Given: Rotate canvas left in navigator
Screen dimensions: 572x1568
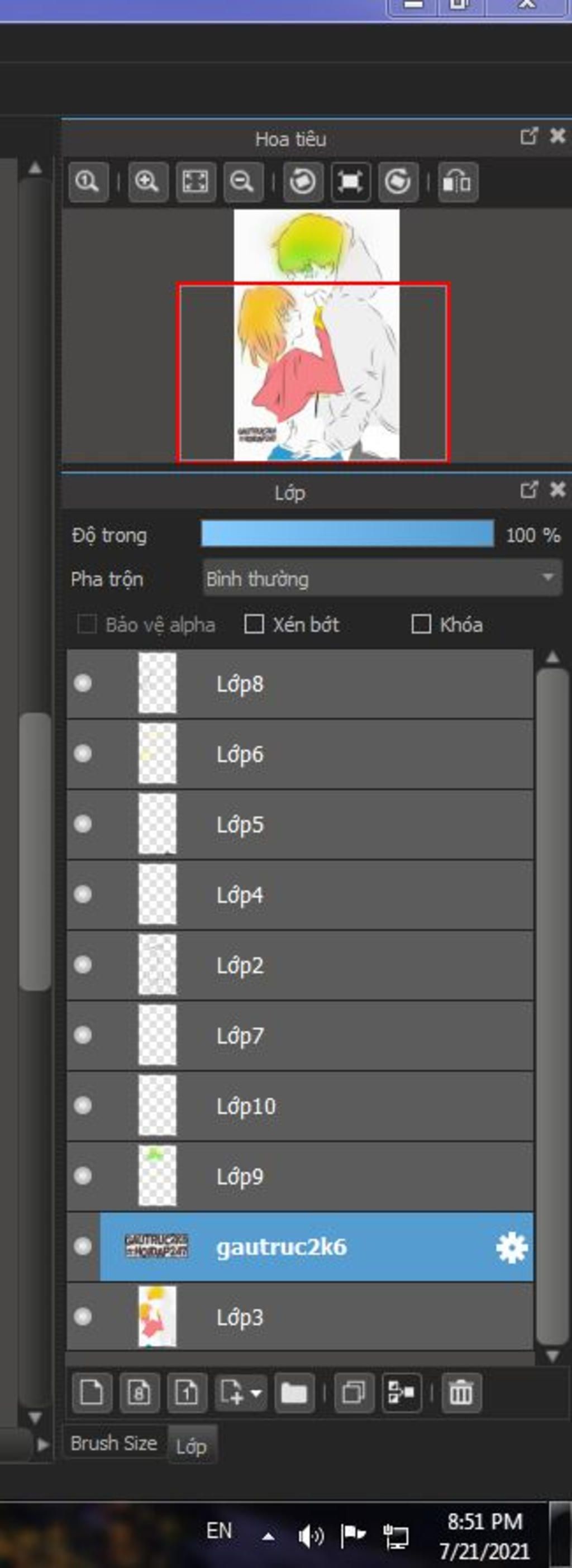Looking at the screenshot, I should (x=302, y=182).
